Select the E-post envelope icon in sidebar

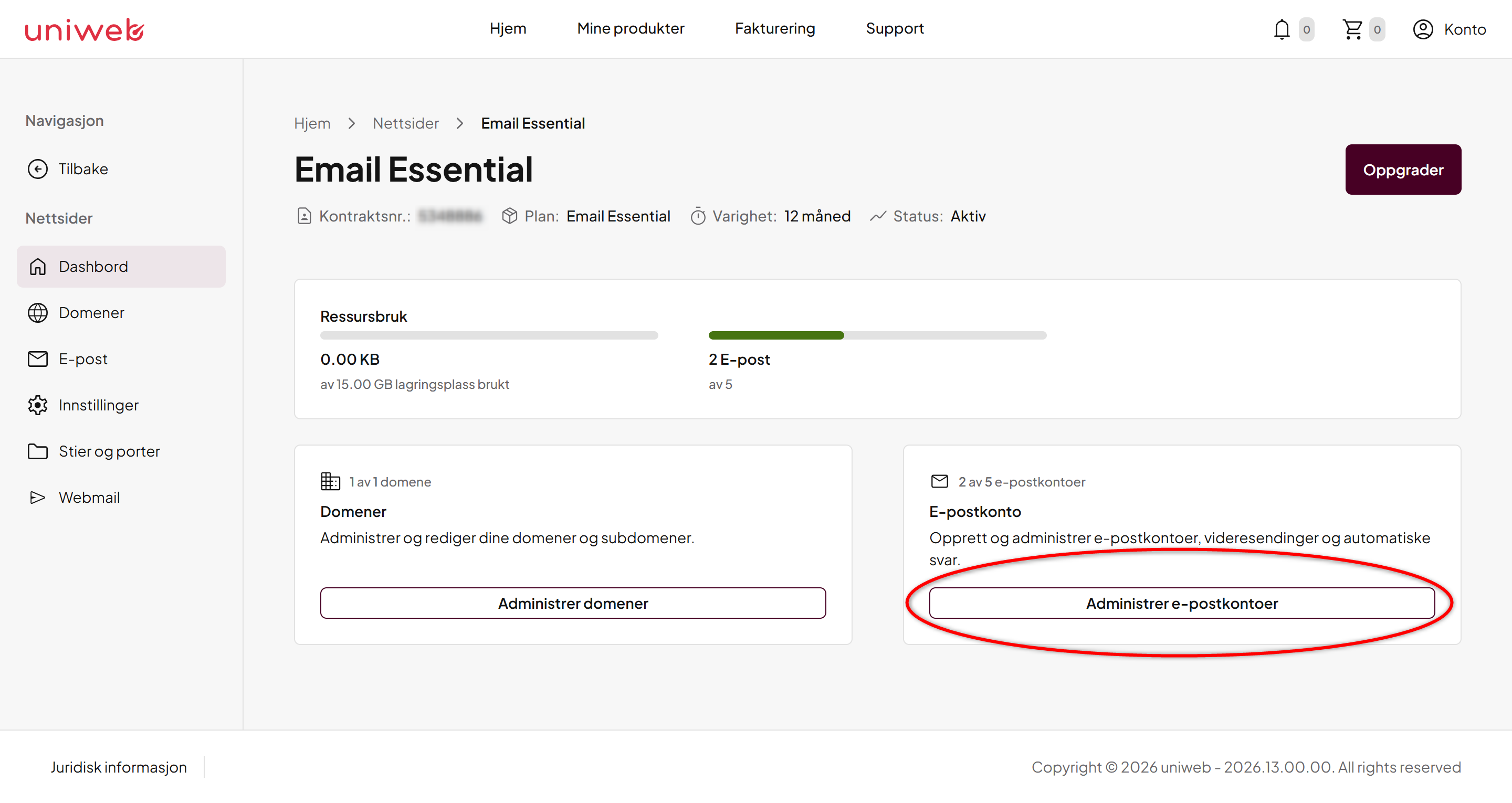pos(38,358)
